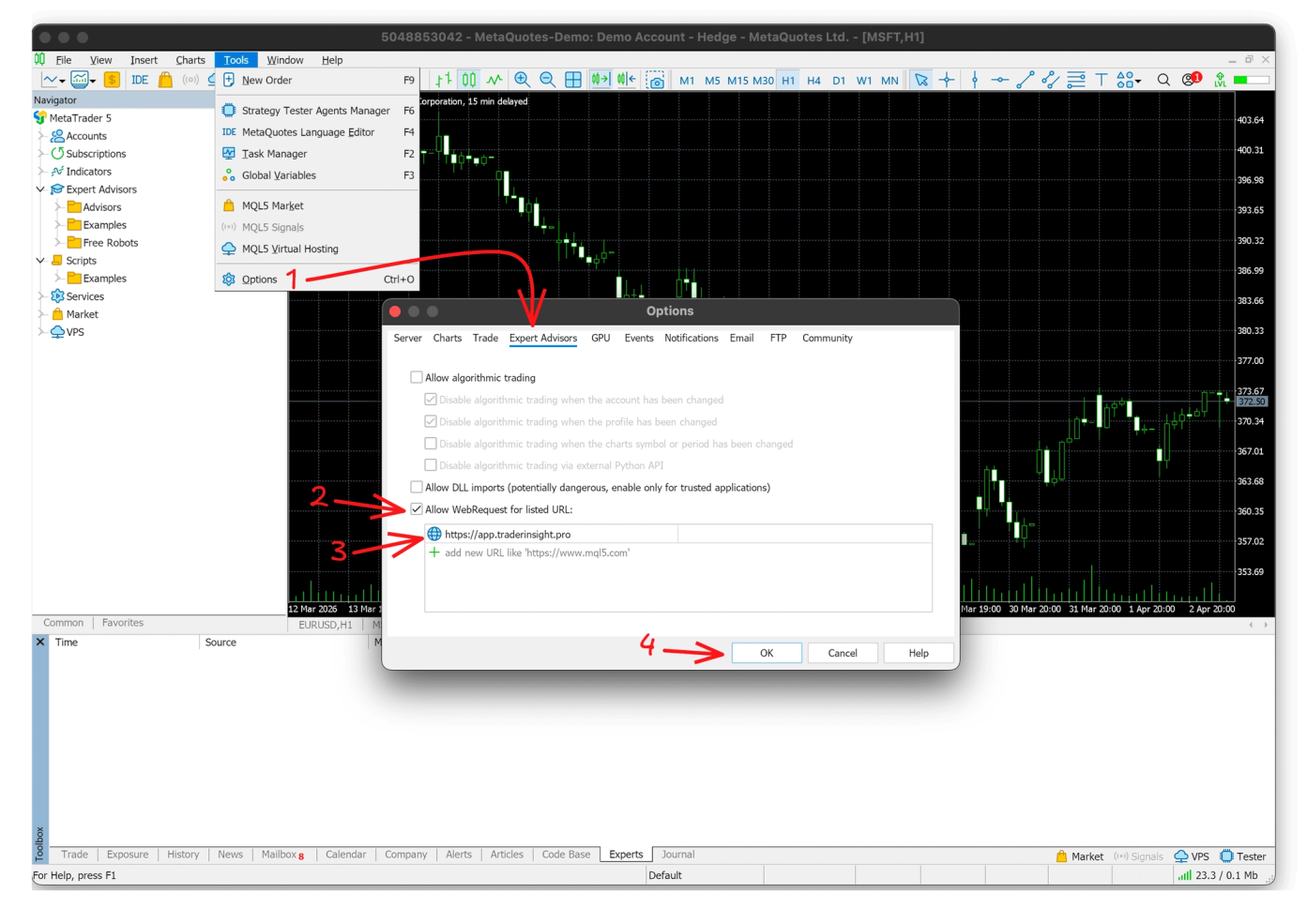
Task: Switch chart timeframe to H4
Action: tap(813, 81)
